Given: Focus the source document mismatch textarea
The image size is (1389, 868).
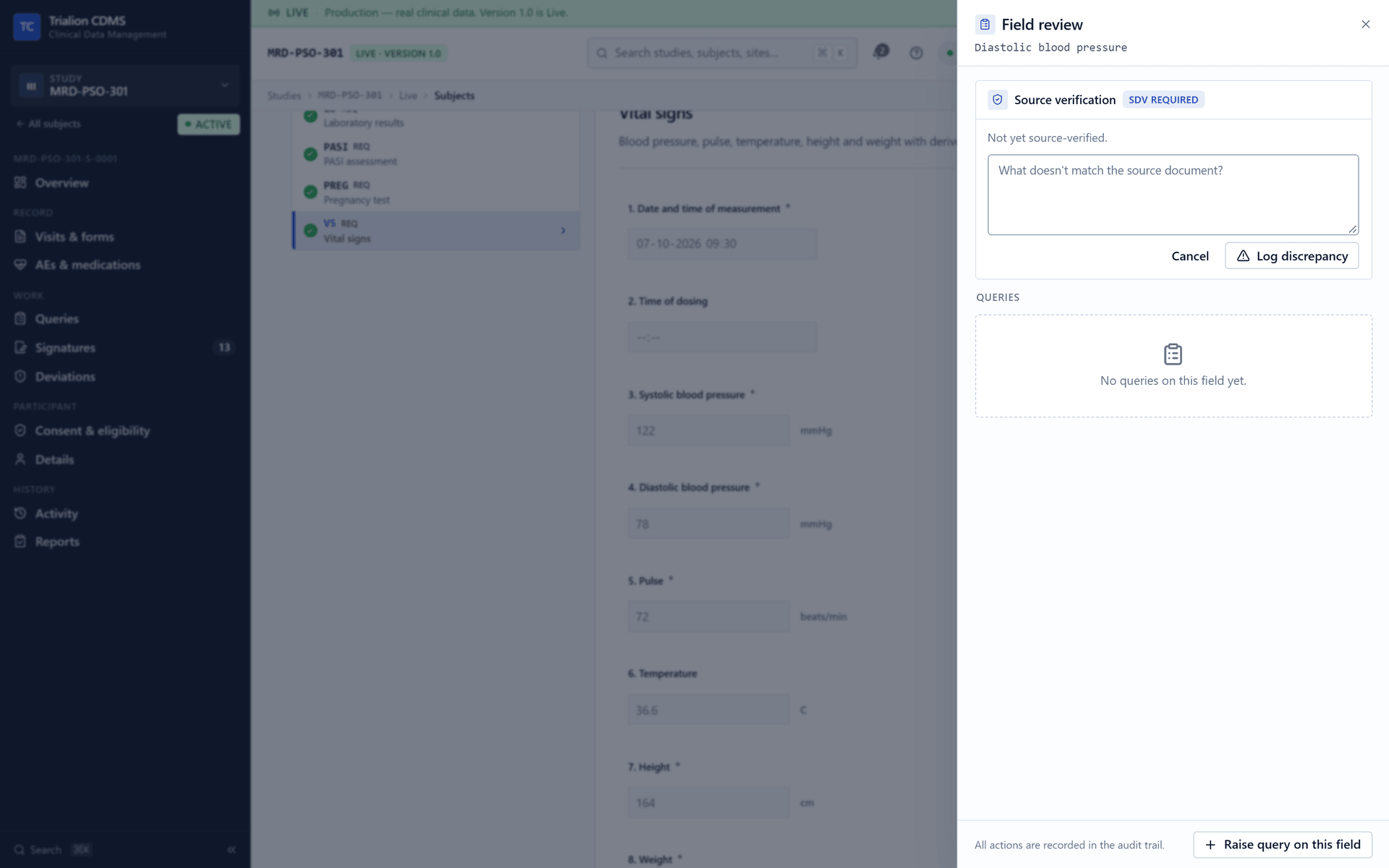Looking at the screenshot, I should coord(1173,195).
